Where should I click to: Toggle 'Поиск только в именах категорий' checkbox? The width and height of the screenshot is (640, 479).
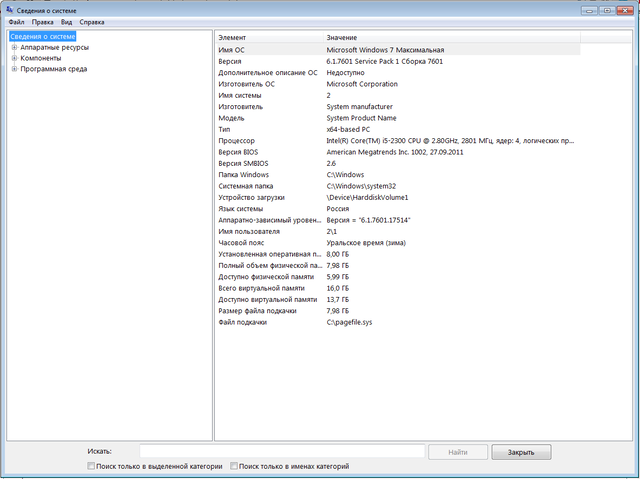pos(234,466)
